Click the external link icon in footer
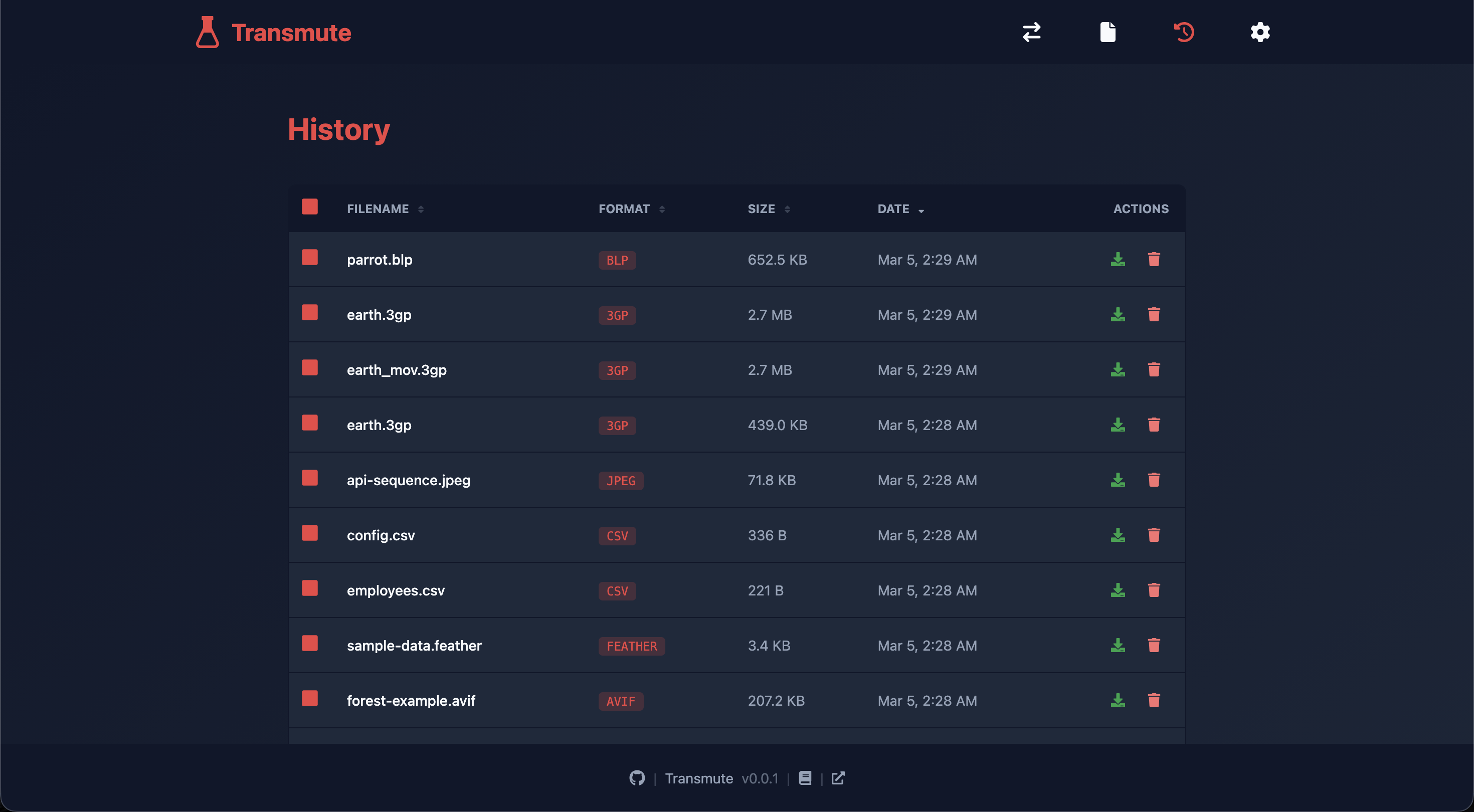Image resolution: width=1474 pixels, height=812 pixels. click(838, 778)
